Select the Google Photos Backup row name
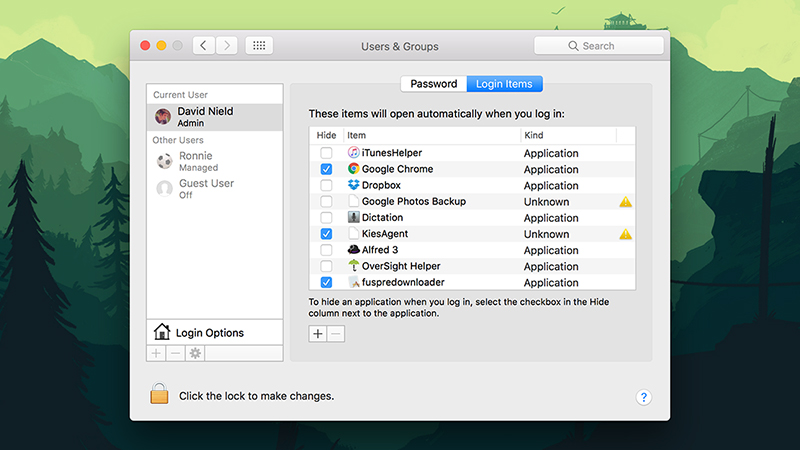 coord(414,202)
